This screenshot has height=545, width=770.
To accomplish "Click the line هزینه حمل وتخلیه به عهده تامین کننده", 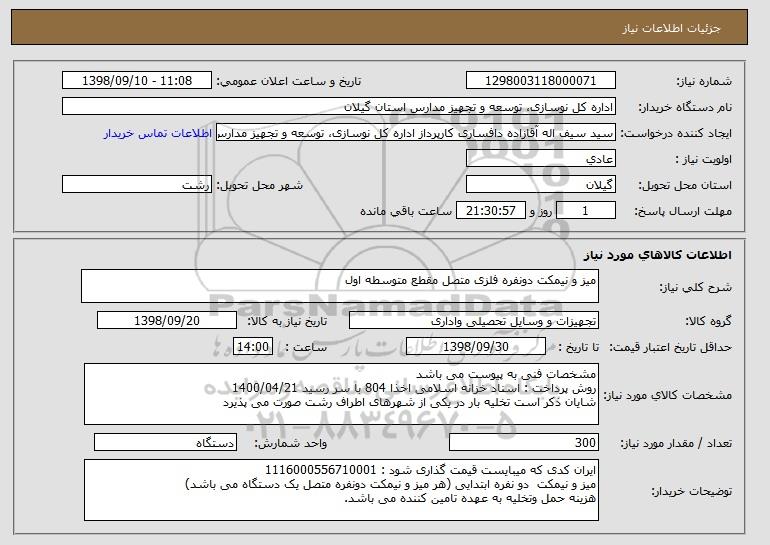I will point(470,498).
